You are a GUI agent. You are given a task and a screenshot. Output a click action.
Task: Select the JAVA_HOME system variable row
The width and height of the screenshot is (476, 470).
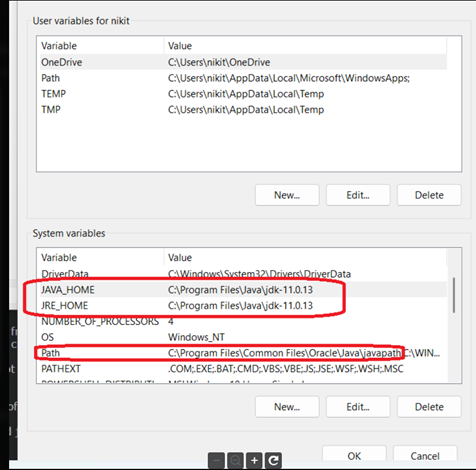tap(243, 289)
